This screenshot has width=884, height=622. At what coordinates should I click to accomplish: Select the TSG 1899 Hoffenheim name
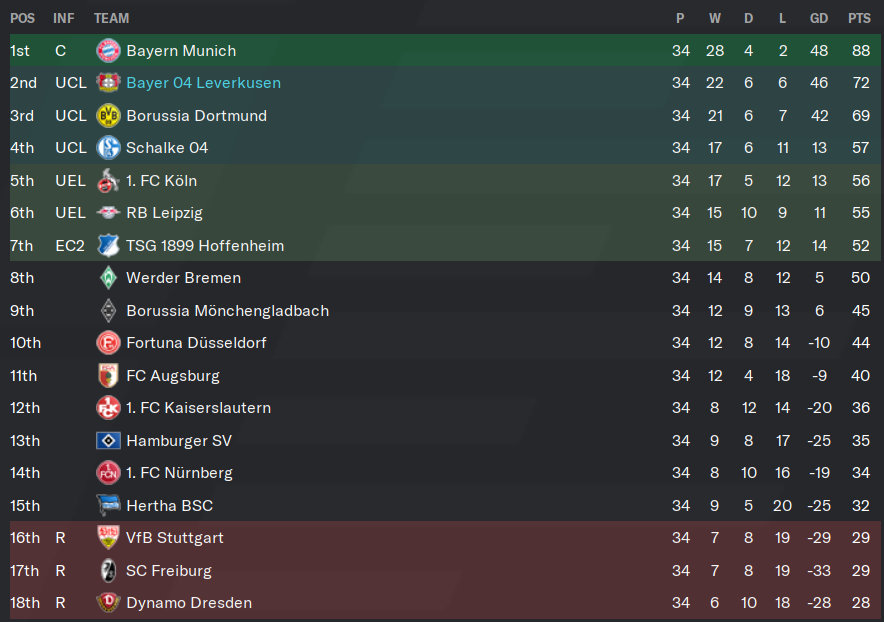click(x=205, y=246)
